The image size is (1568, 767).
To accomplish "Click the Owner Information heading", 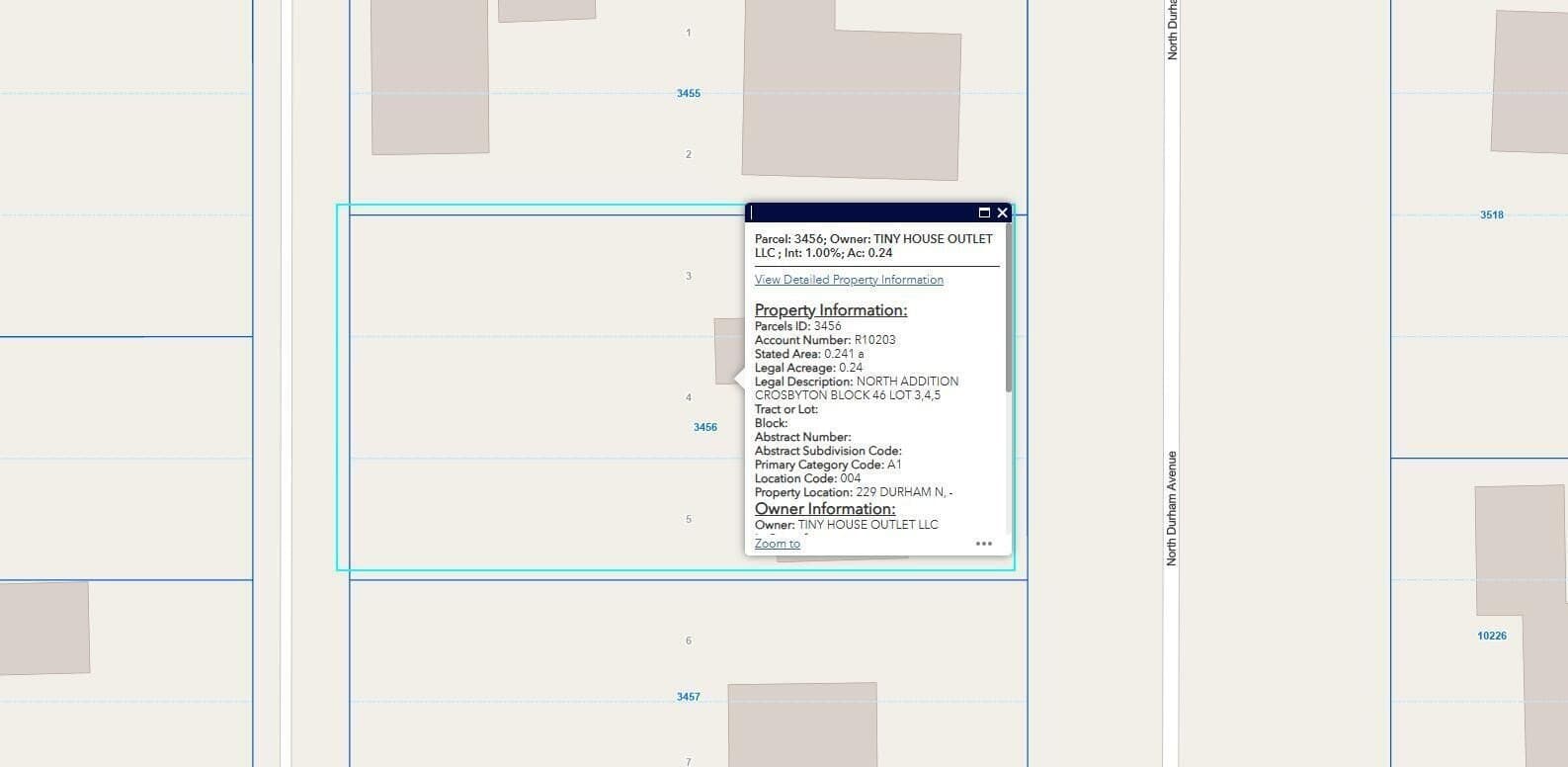I will [x=825, y=509].
